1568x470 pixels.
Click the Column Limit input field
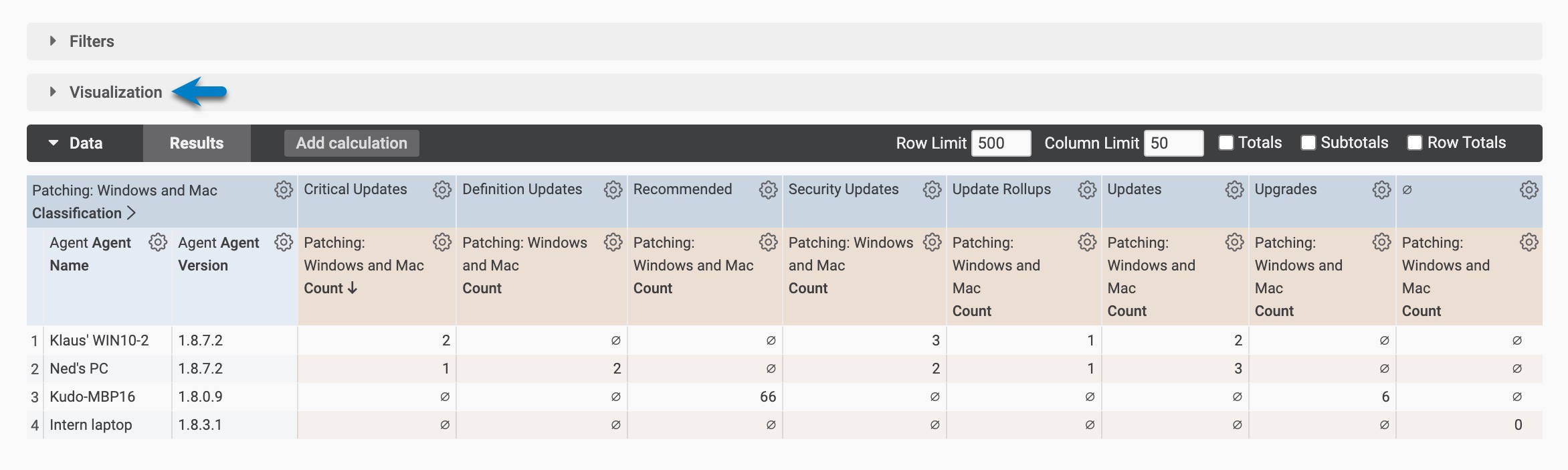[1173, 143]
